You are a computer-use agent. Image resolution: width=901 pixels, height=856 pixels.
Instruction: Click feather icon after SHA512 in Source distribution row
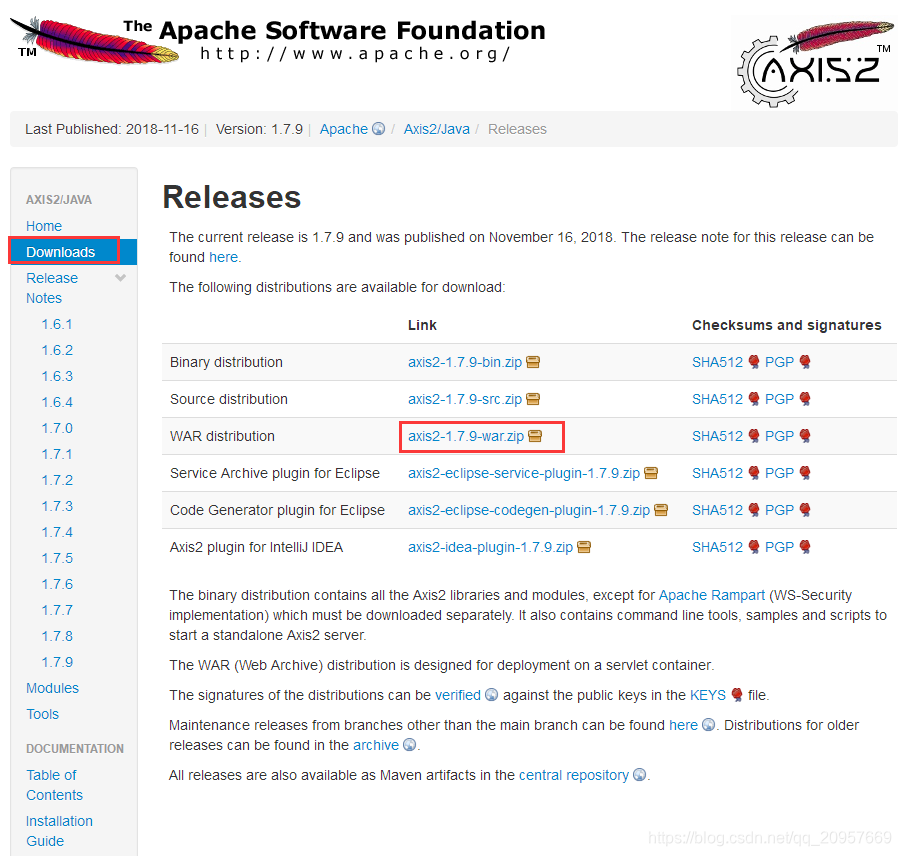coord(754,399)
